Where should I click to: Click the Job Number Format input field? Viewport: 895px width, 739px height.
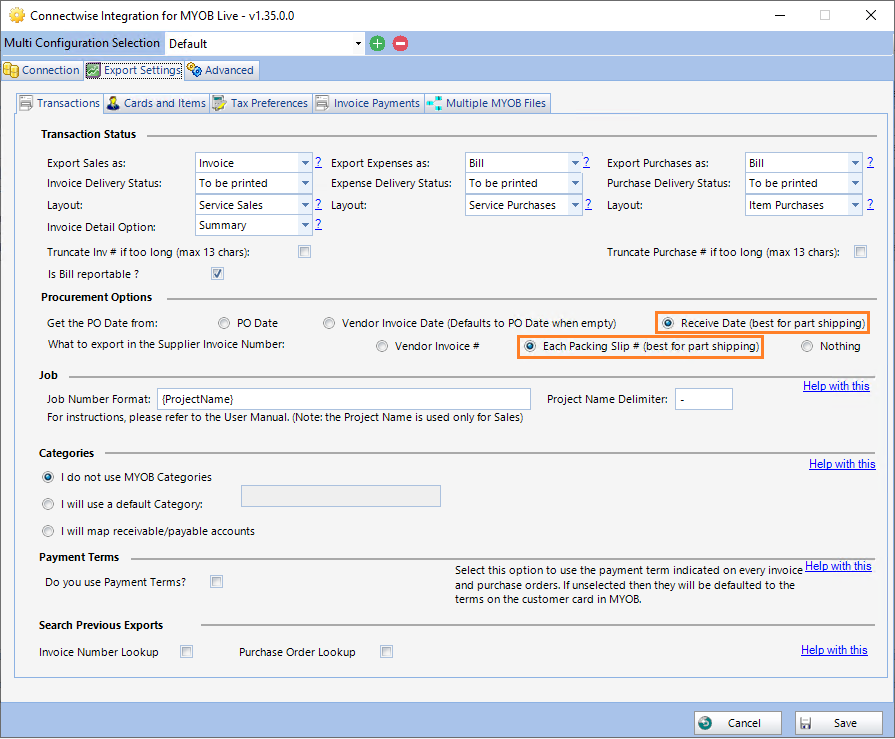(344, 399)
